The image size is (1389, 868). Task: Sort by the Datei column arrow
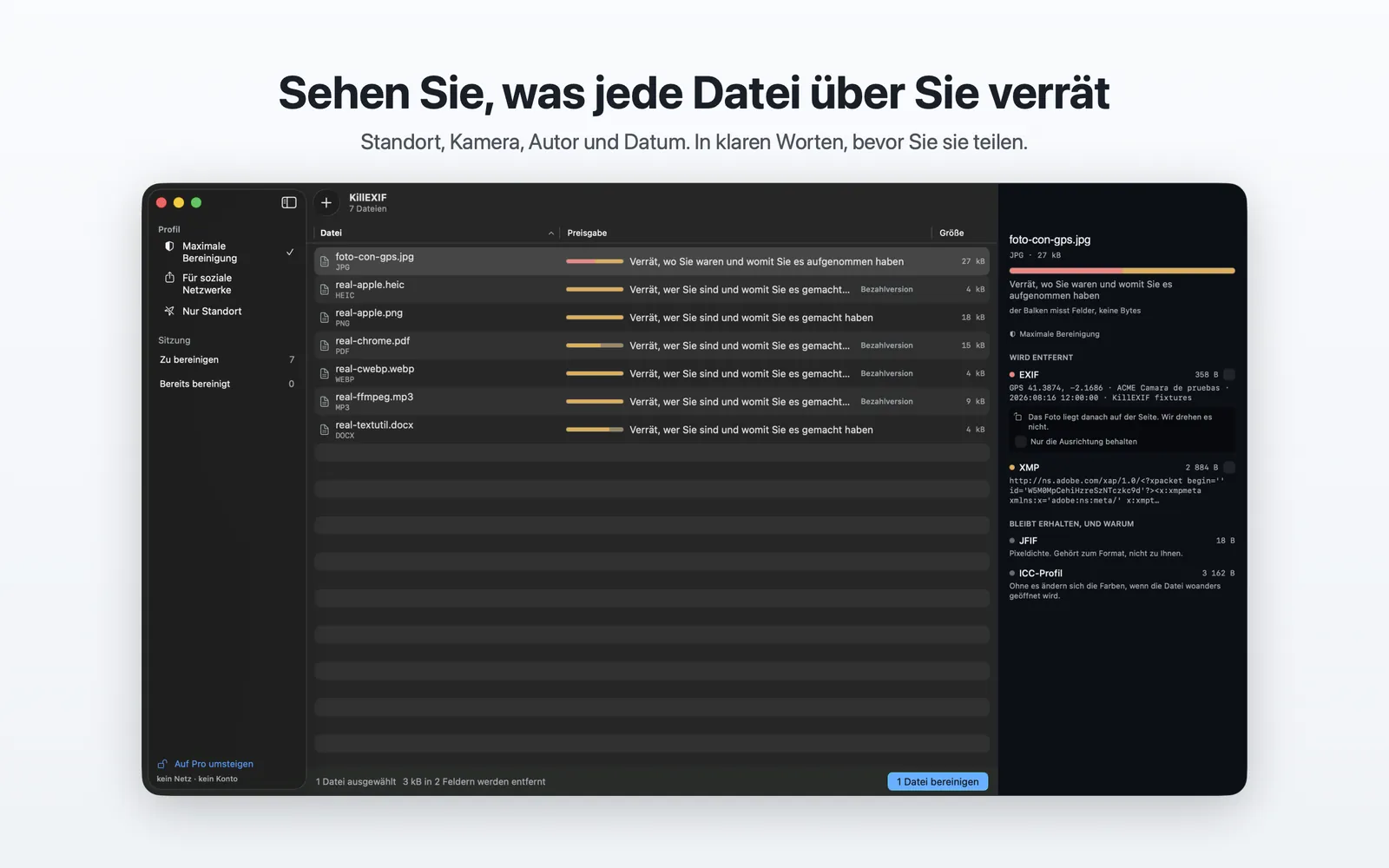[551, 233]
